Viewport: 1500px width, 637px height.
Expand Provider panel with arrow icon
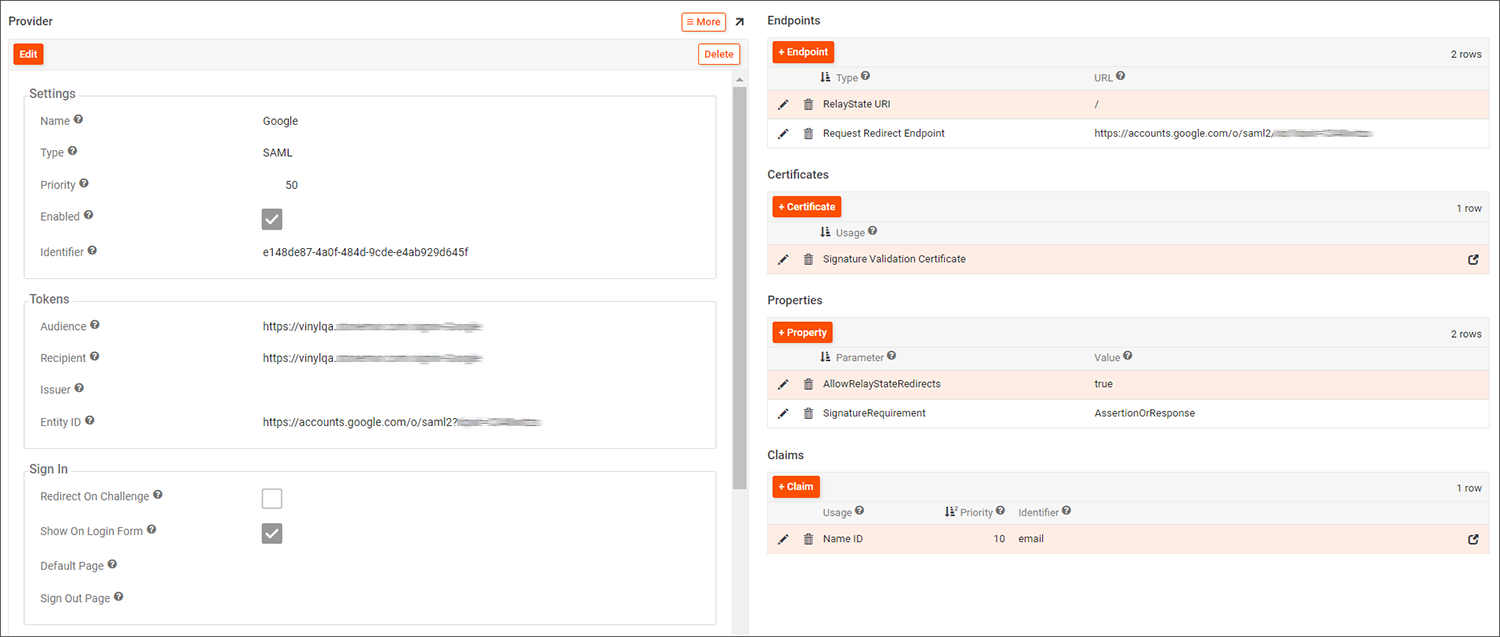pyautogui.click(x=739, y=22)
